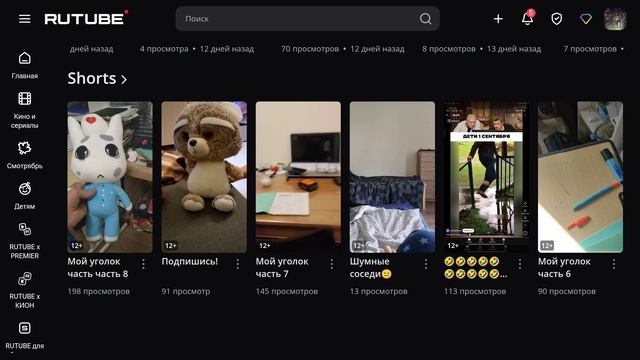Play the Дети 1 сентября short

tap(486, 177)
